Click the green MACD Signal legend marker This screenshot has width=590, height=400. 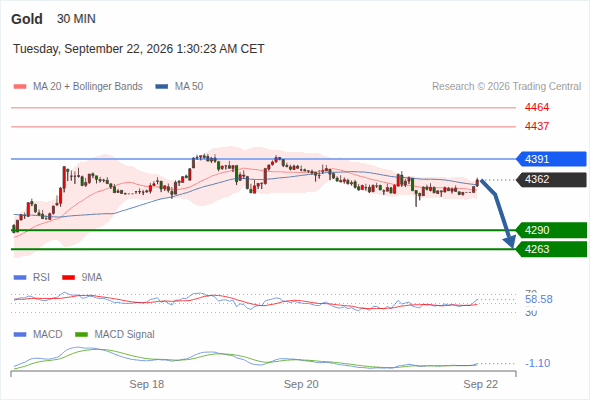[x=82, y=335]
